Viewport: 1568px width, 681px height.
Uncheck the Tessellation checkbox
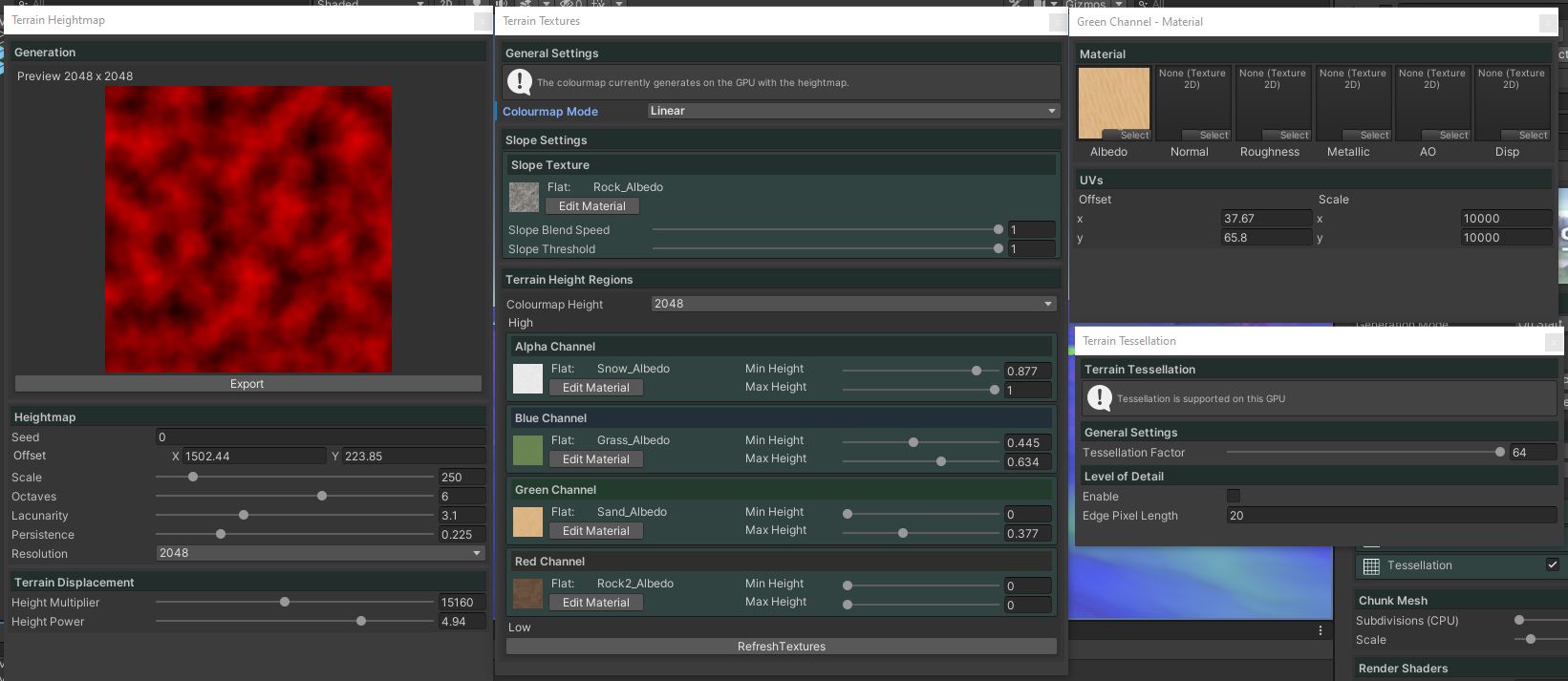1552,565
